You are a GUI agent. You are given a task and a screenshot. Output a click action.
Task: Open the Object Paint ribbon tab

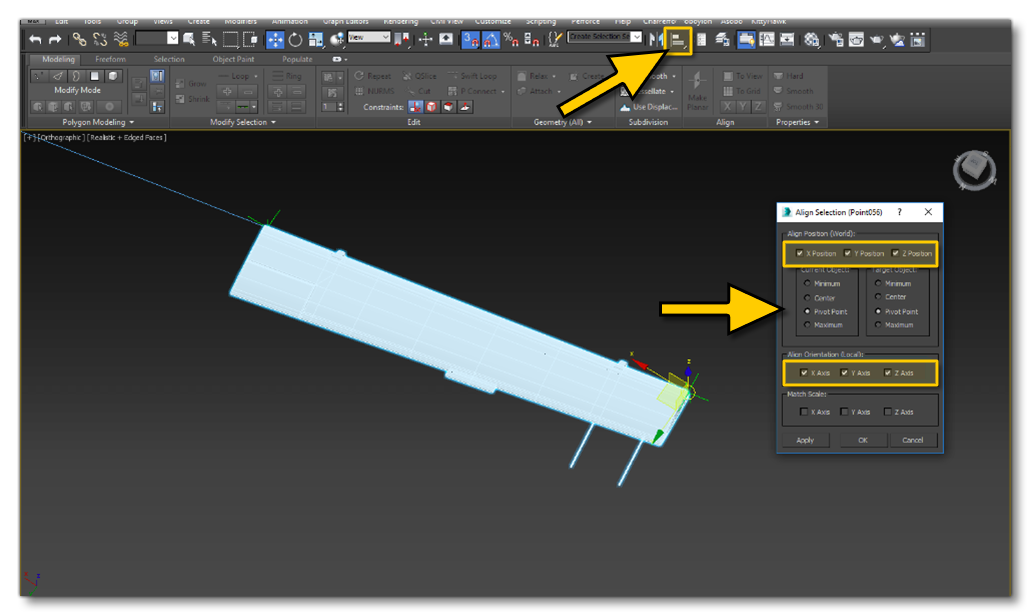coord(233,60)
